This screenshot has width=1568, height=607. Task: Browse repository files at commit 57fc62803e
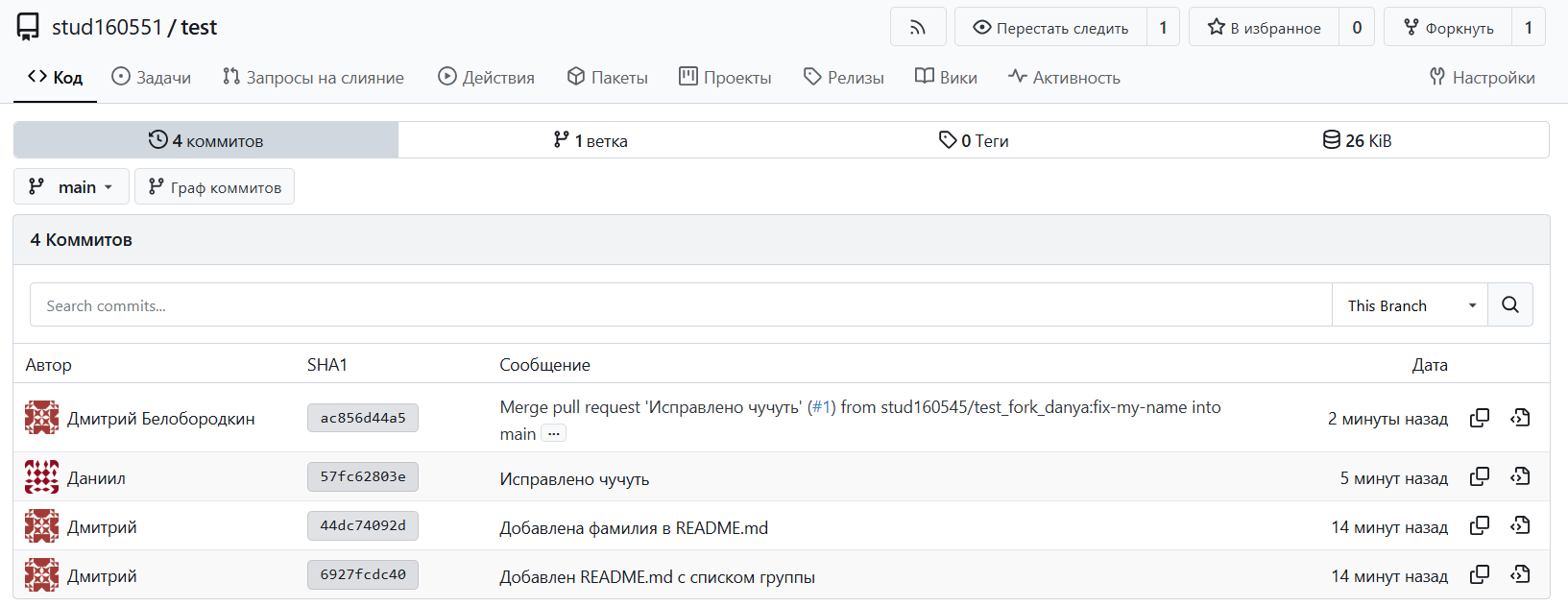tap(1520, 476)
